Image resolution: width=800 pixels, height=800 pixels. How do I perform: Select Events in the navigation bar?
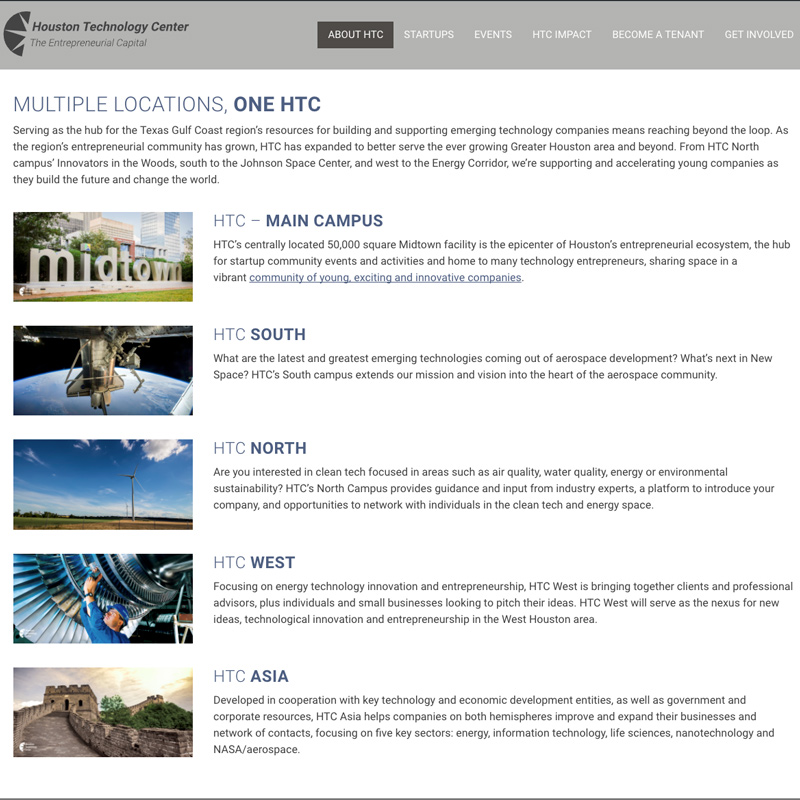492,34
